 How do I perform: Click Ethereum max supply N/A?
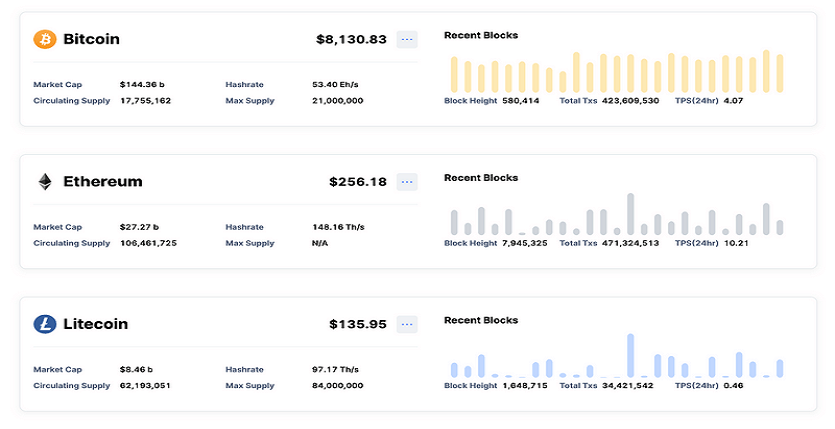[320, 243]
